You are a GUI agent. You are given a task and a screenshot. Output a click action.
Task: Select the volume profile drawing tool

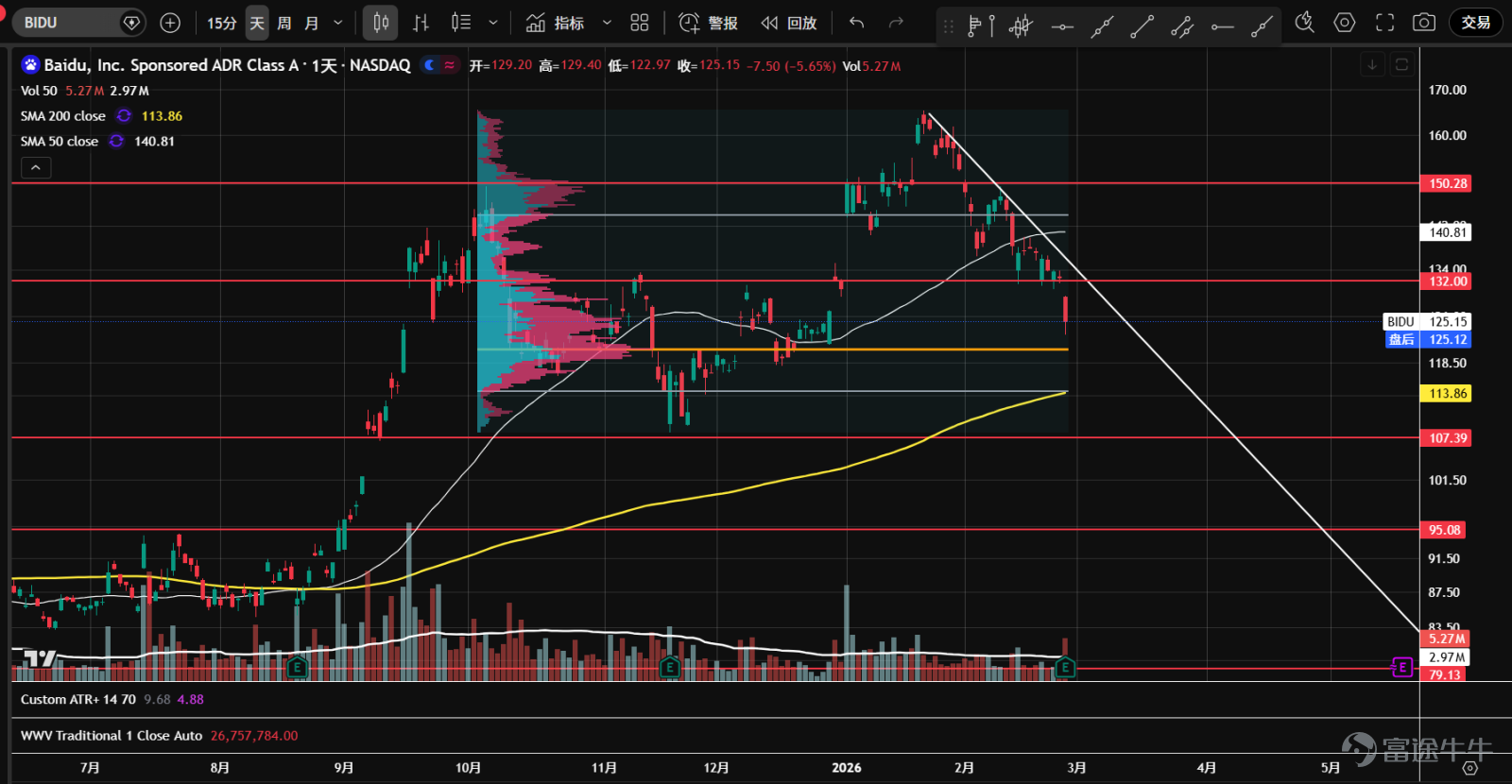pyautogui.click(x=981, y=26)
